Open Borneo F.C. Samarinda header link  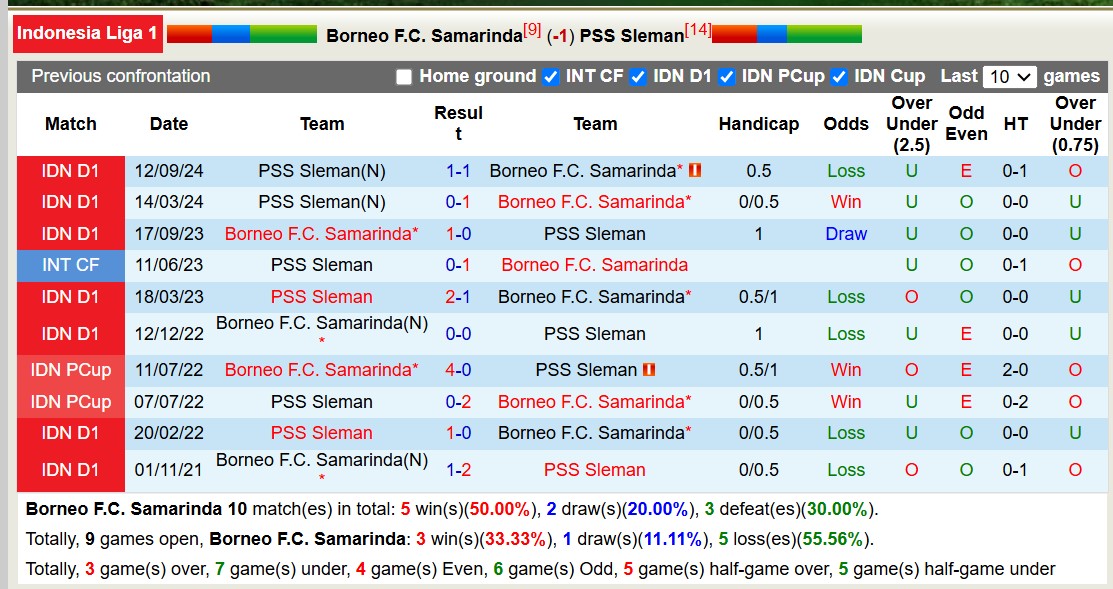tap(424, 35)
